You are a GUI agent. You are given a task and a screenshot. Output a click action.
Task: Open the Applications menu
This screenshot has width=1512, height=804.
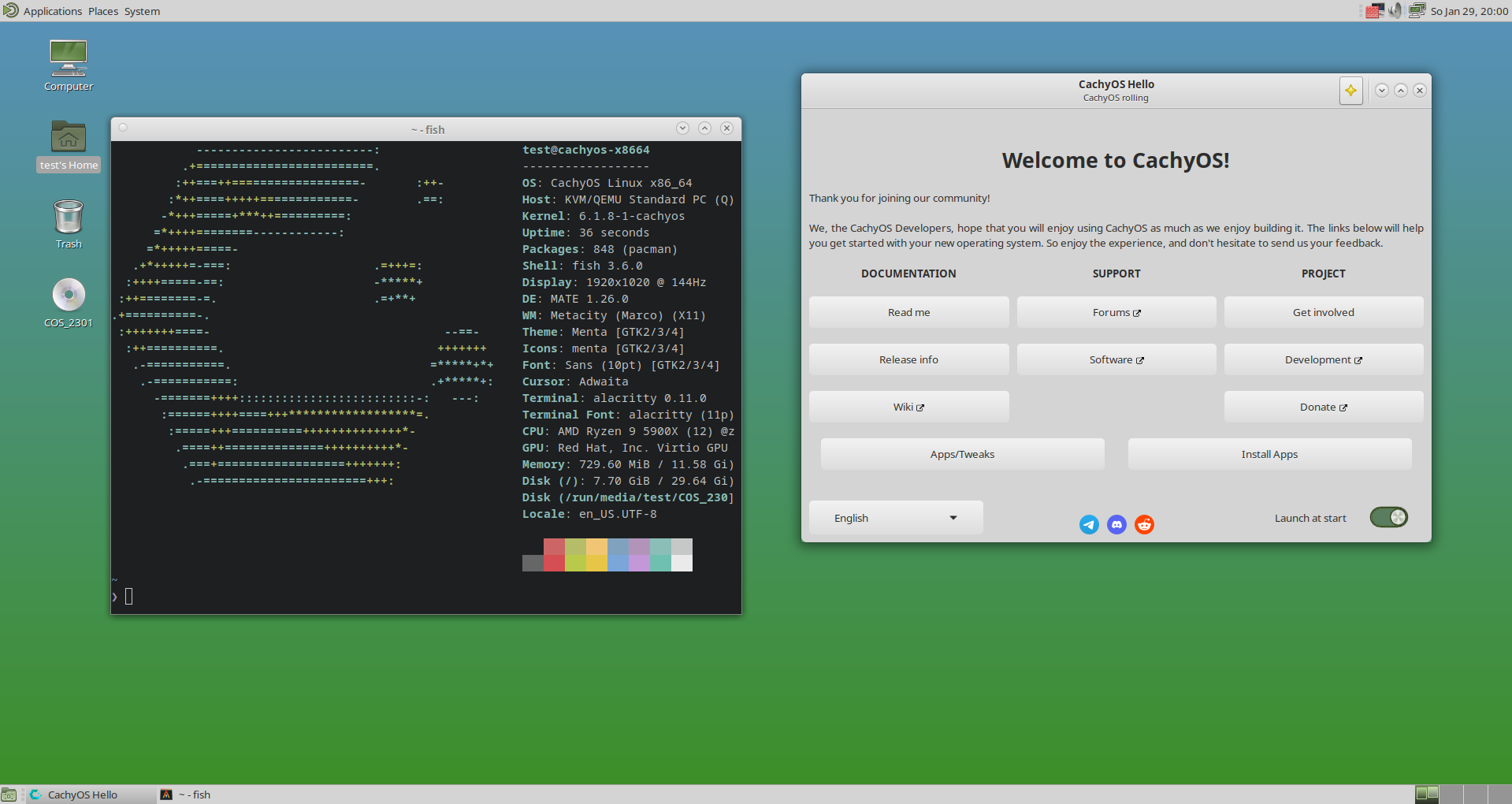[x=52, y=11]
